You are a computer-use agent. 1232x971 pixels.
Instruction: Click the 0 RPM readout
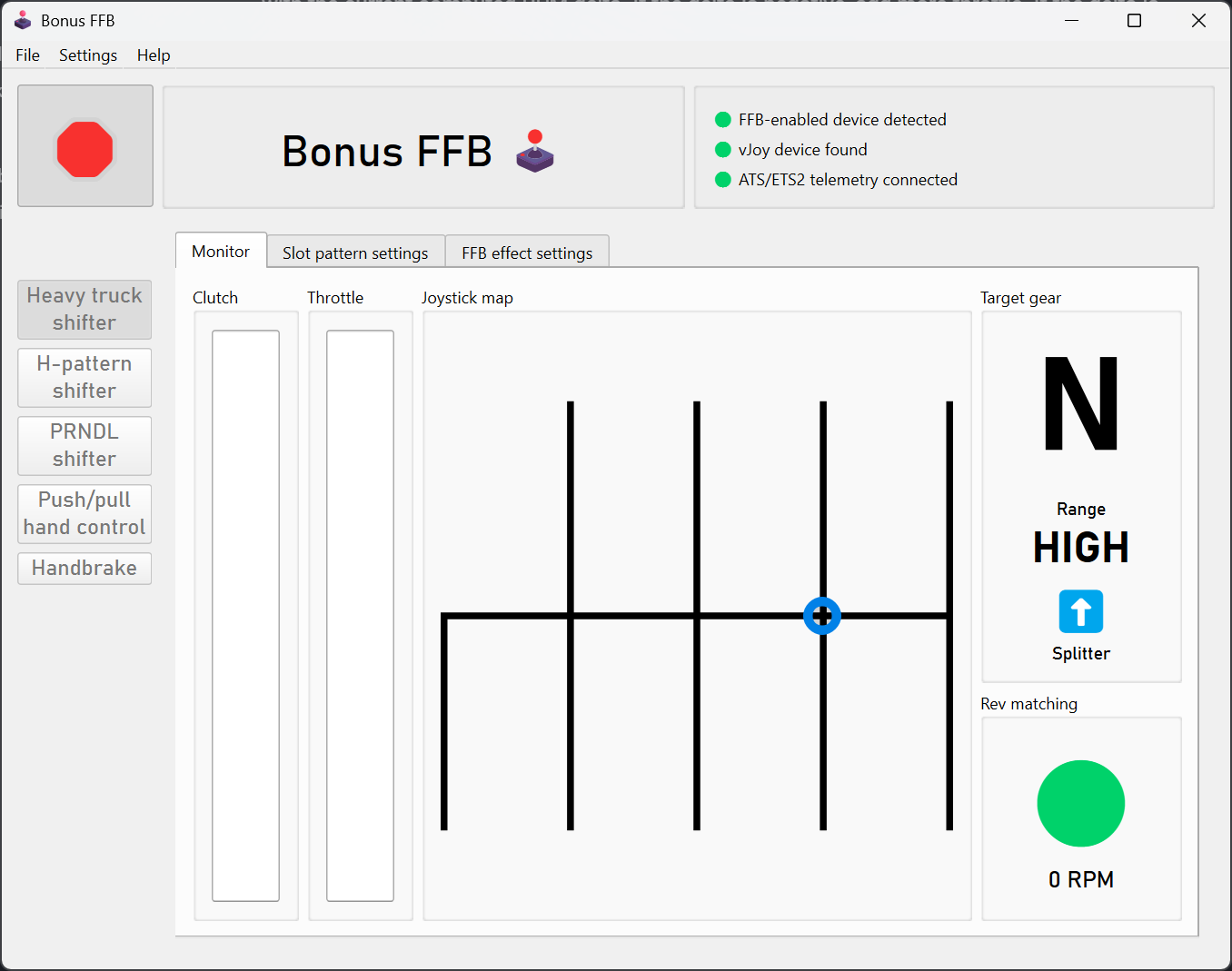point(1081,879)
